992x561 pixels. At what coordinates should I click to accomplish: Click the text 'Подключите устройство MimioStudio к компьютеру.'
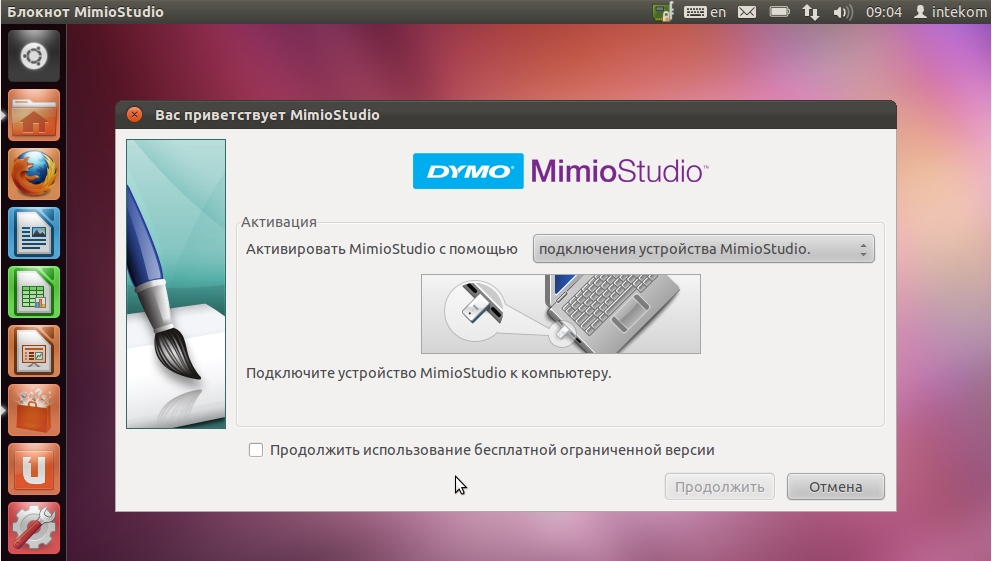coord(428,373)
